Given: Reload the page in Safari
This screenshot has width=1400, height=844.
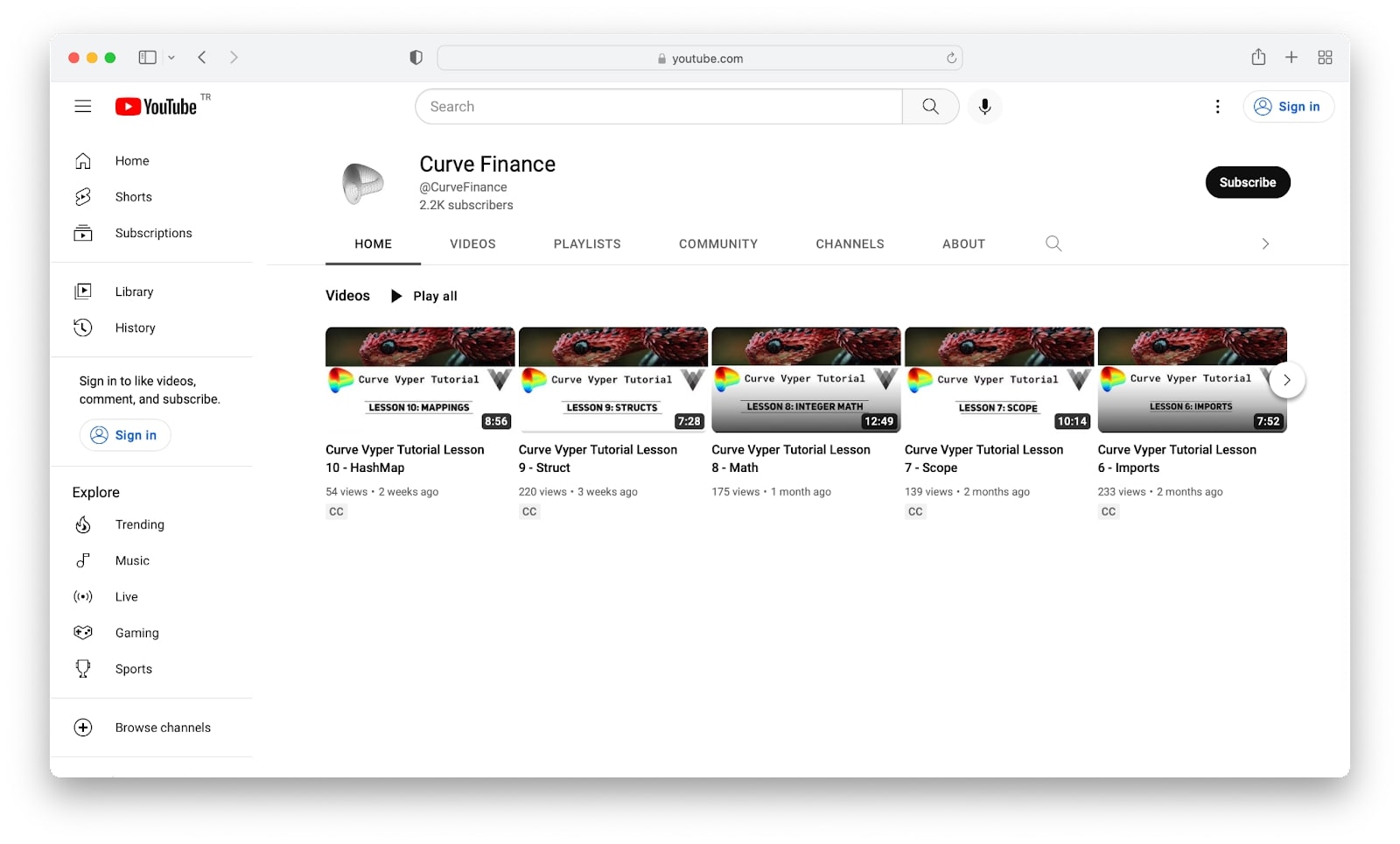Looking at the screenshot, I should coord(951,59).
